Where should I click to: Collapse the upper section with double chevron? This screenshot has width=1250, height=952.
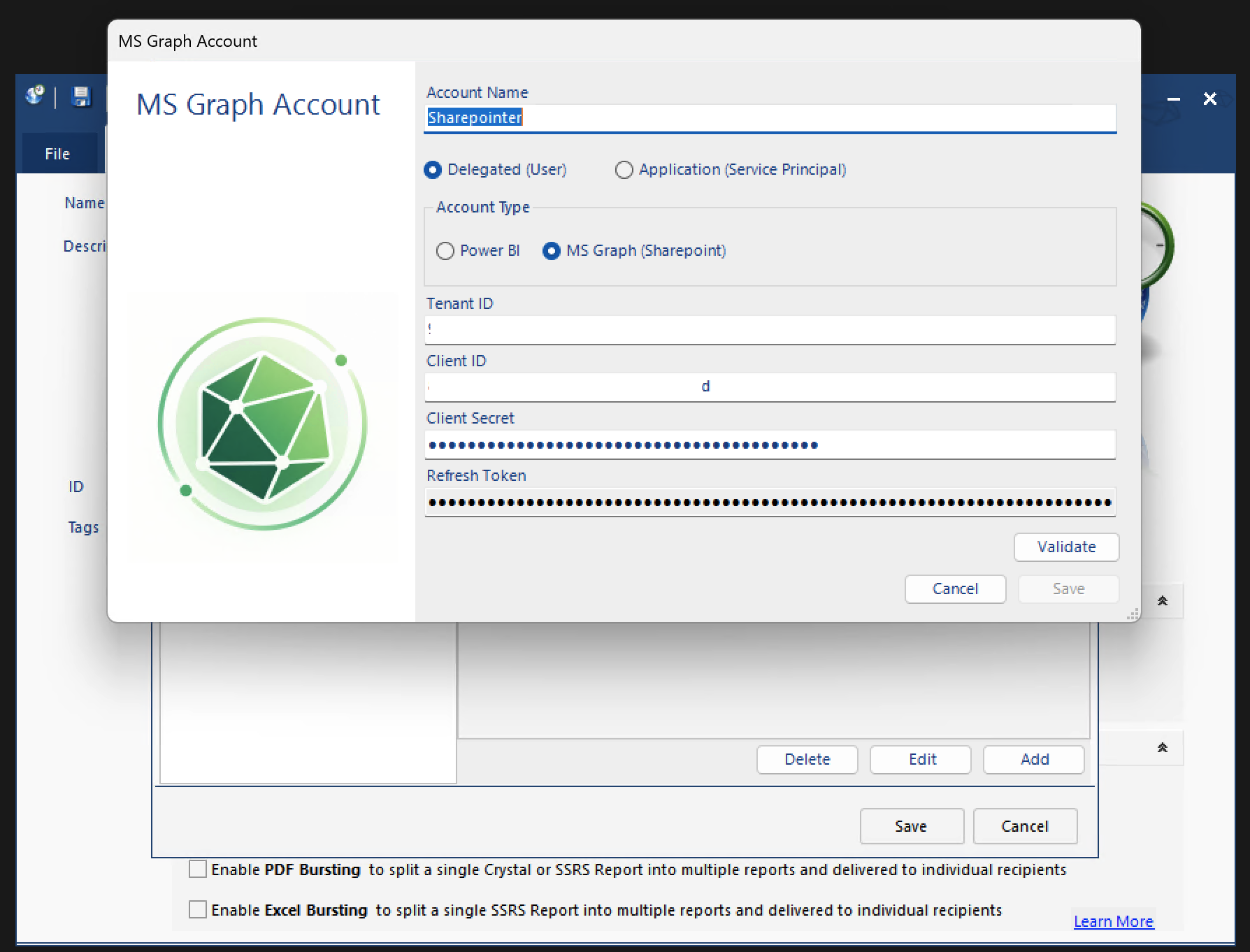(x=1163, y=601)
